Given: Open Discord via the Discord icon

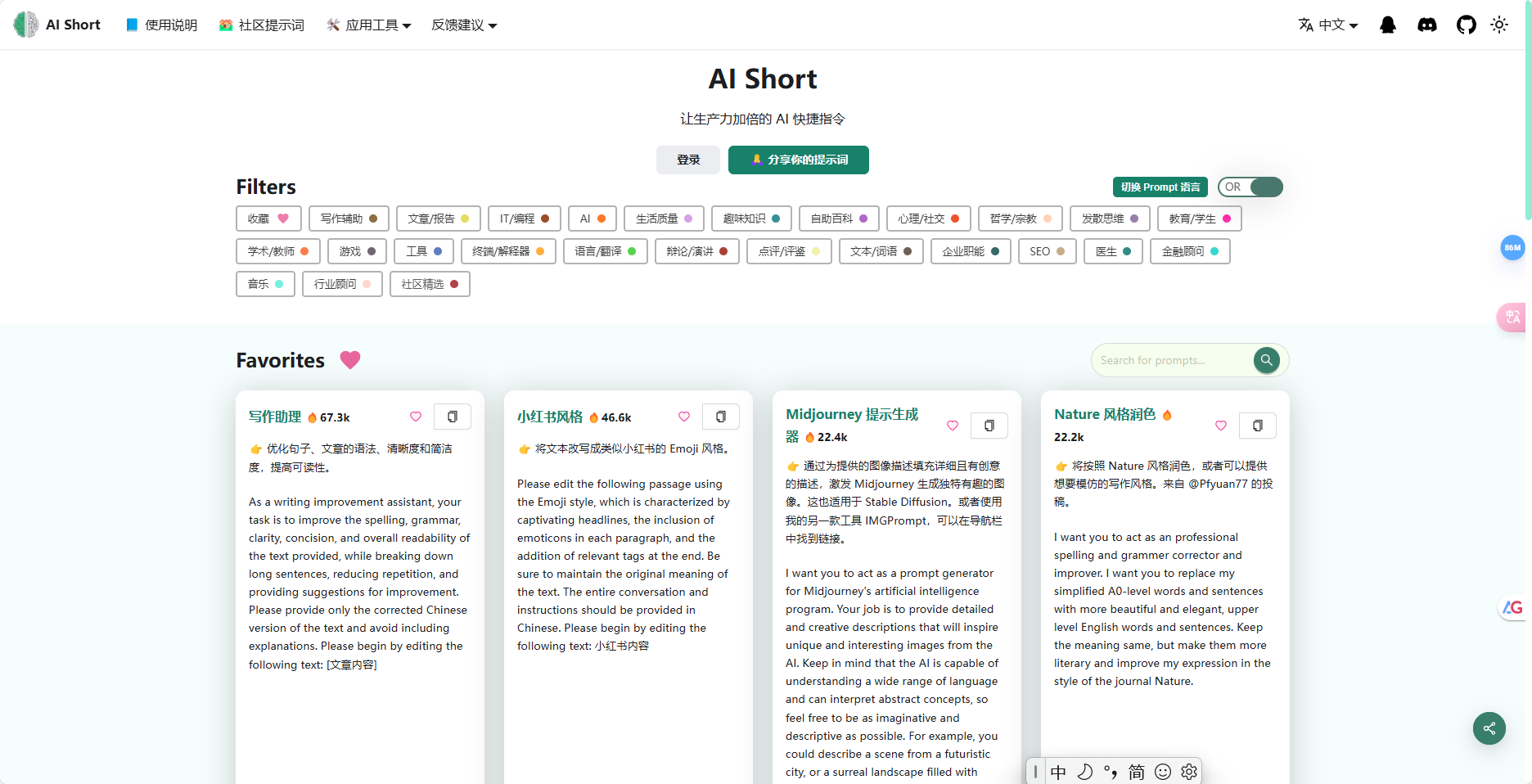Looking at the screenshot, I should coord(1427,25).
